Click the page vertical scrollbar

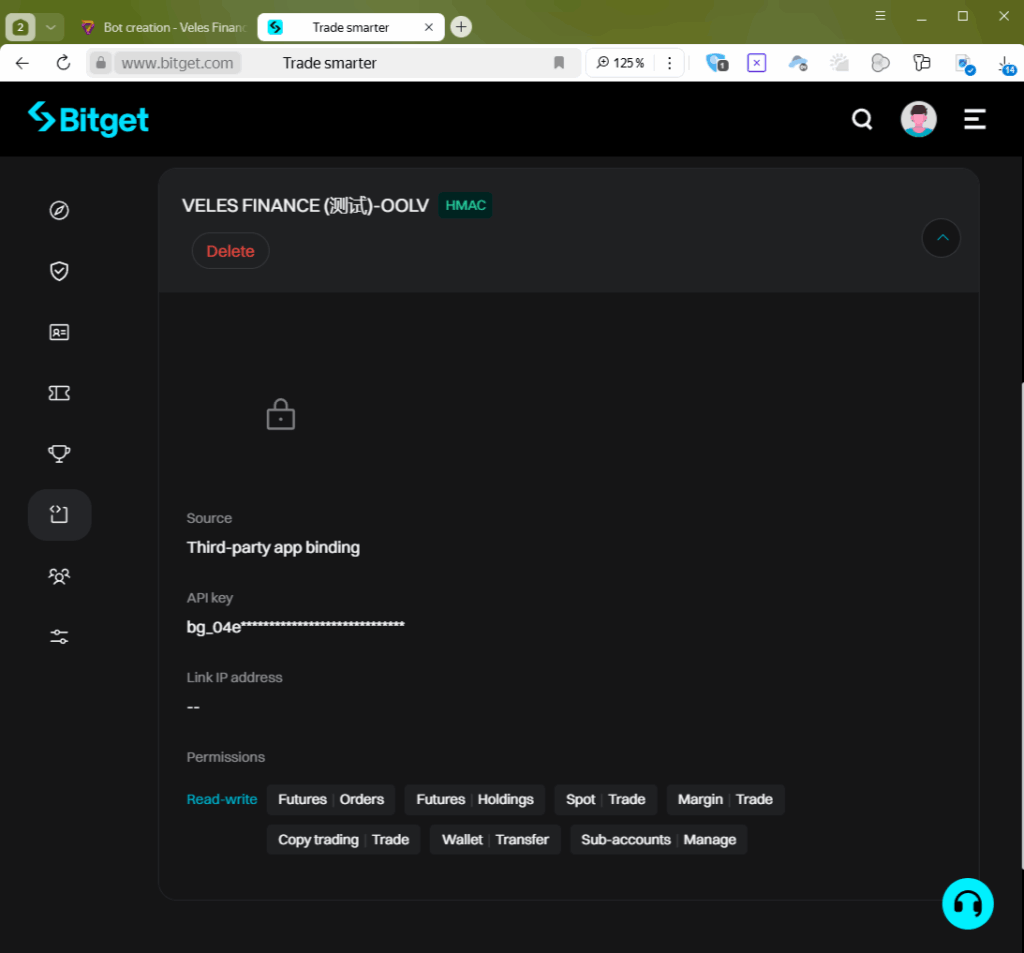pos(1021,626)
